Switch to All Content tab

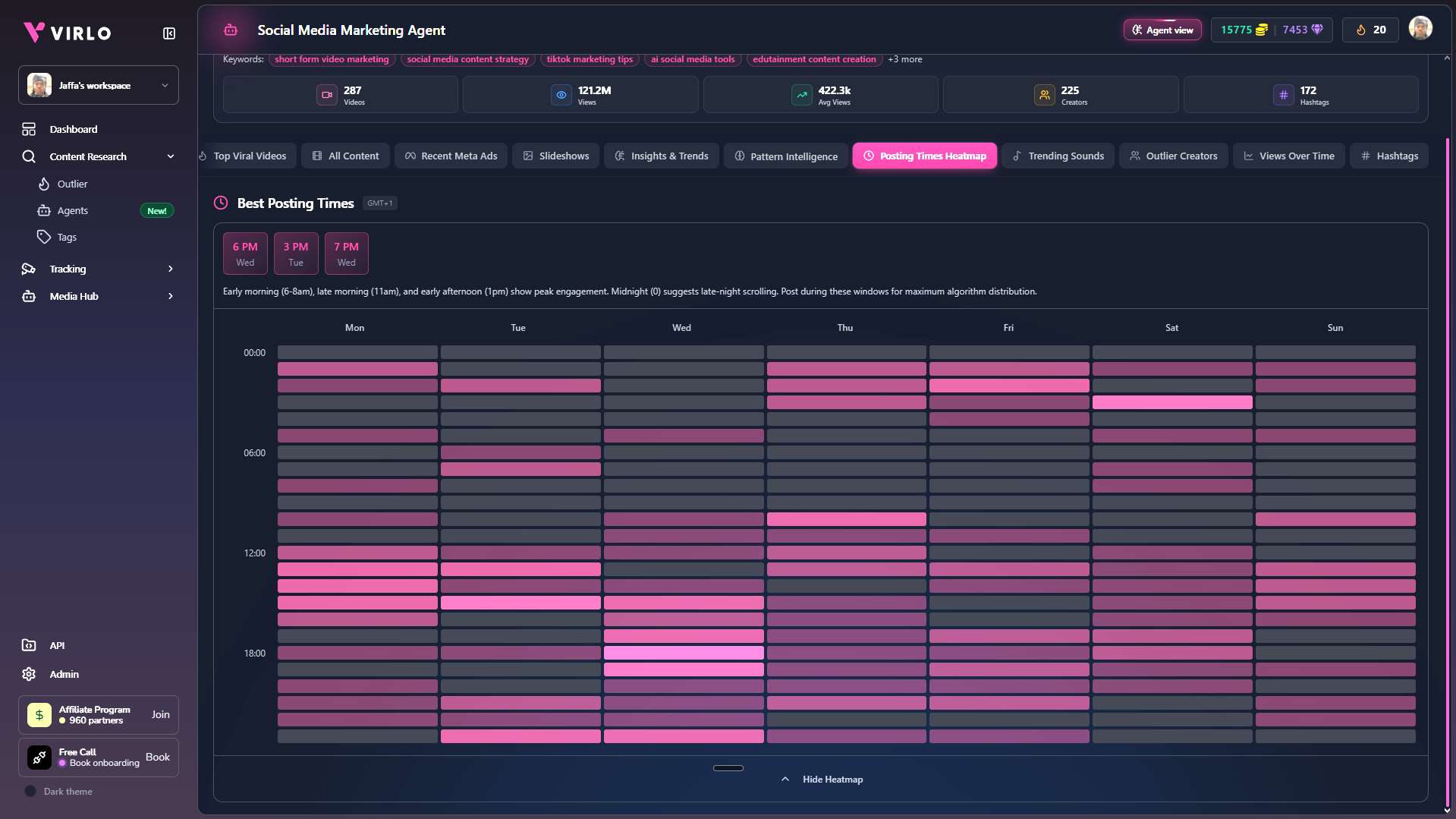point(345,156)
